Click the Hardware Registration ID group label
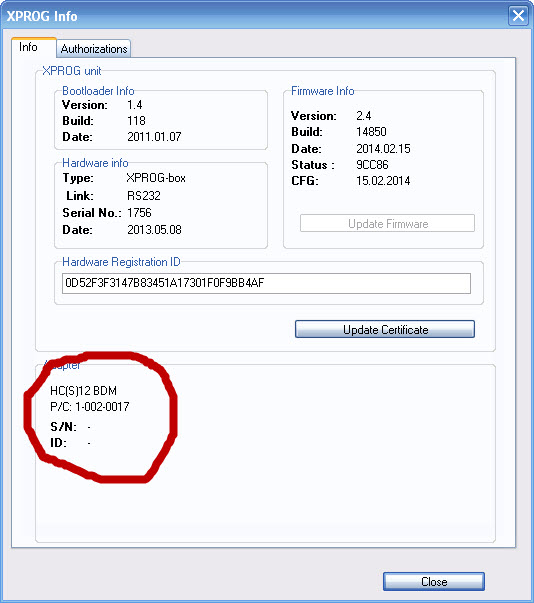 click(121, 262)
